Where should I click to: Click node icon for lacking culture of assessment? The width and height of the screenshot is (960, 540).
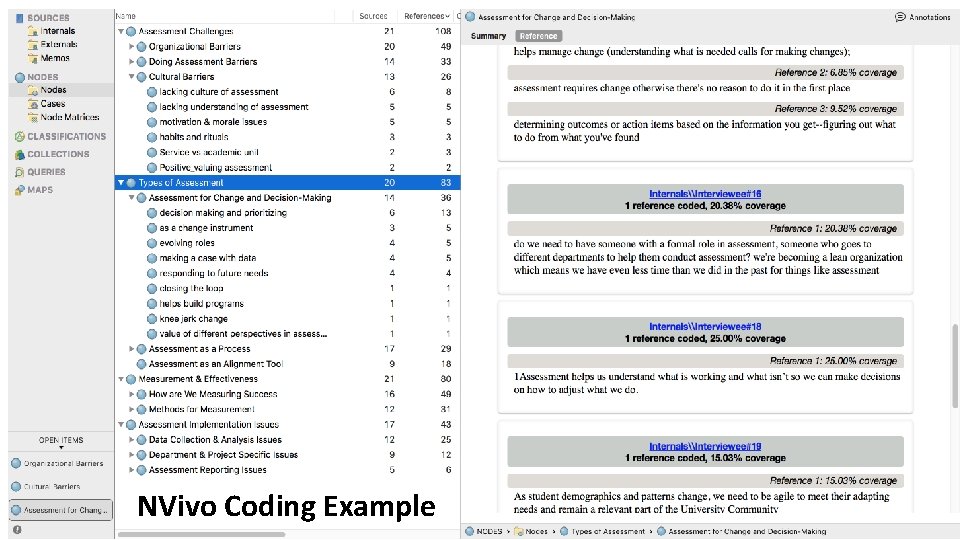152,92
